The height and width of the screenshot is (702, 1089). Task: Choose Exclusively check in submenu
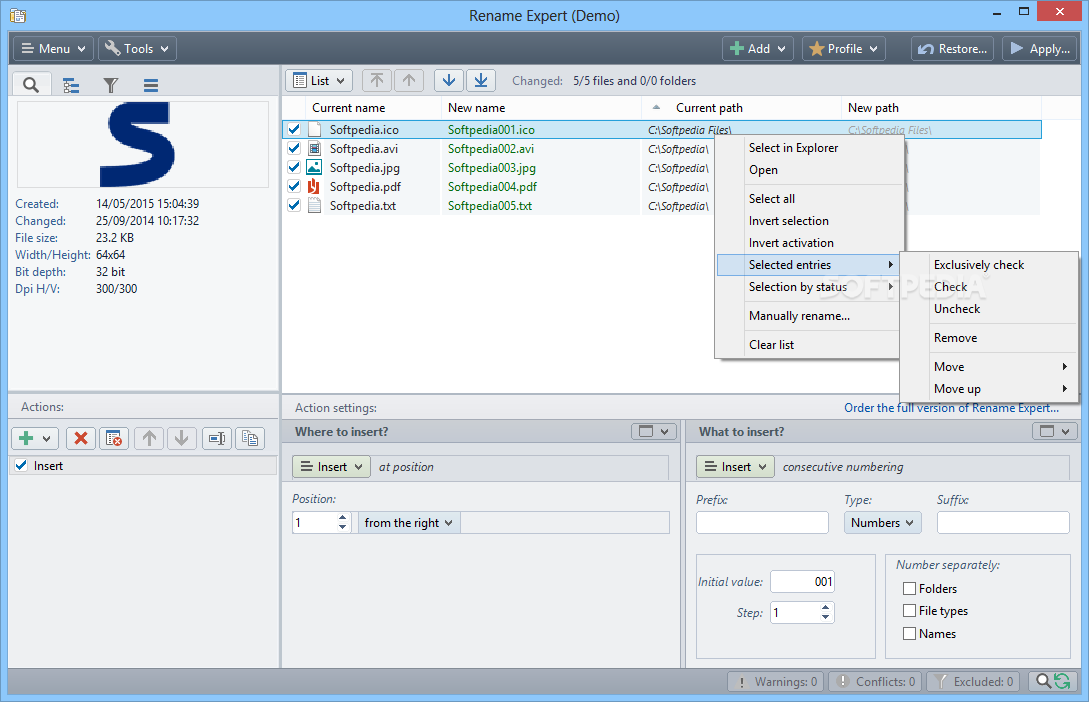point(979,265)
